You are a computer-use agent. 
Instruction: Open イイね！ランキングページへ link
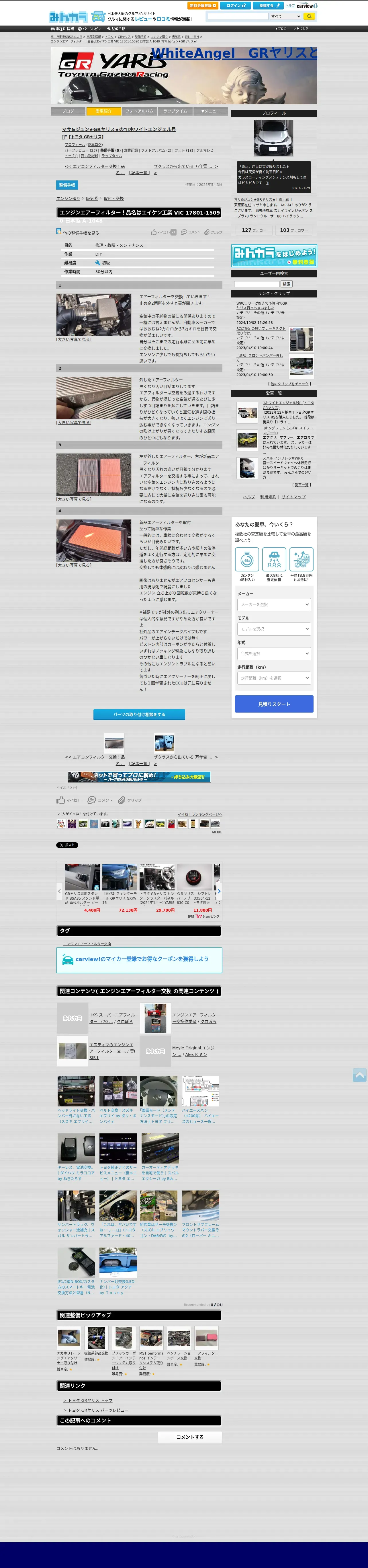point(199,814)
